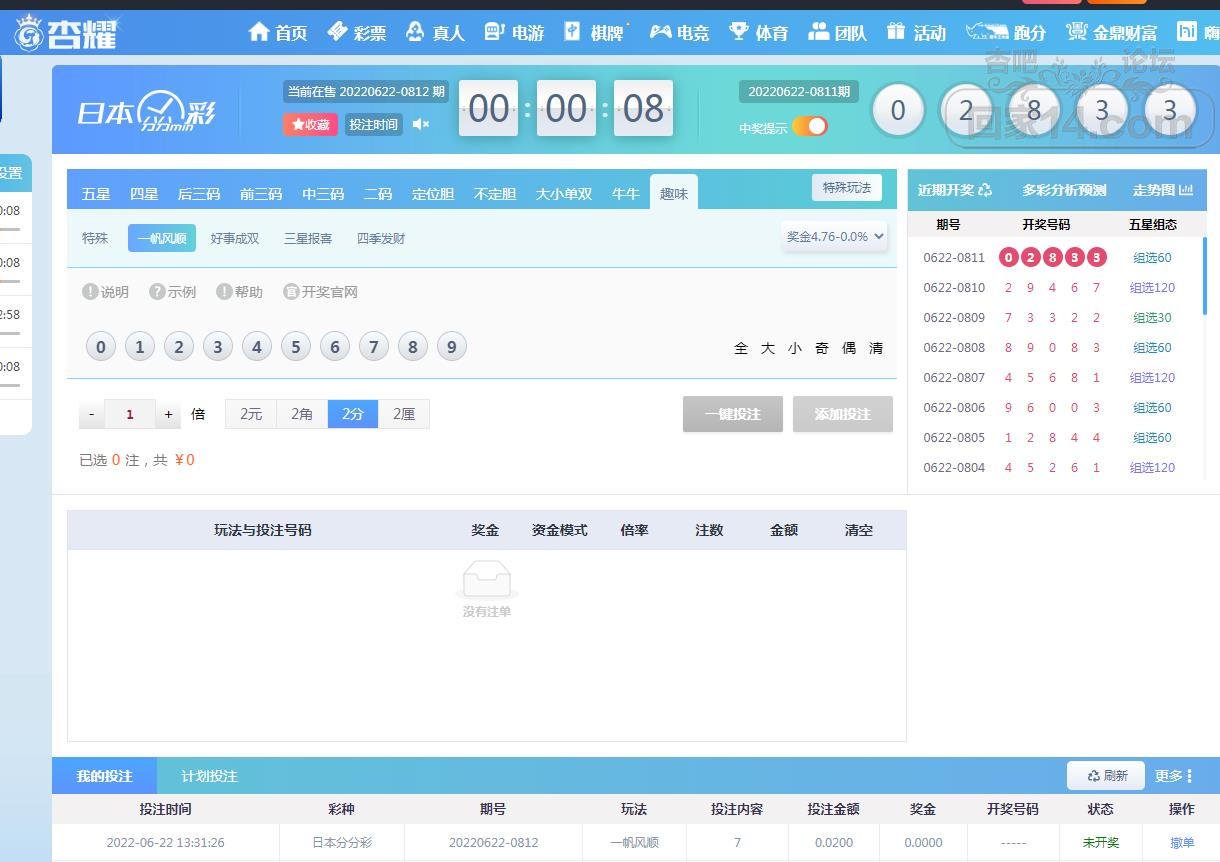The image size is (1220, 862).
Task: Switch to the 五星 play tab
Action: (96, 194)
